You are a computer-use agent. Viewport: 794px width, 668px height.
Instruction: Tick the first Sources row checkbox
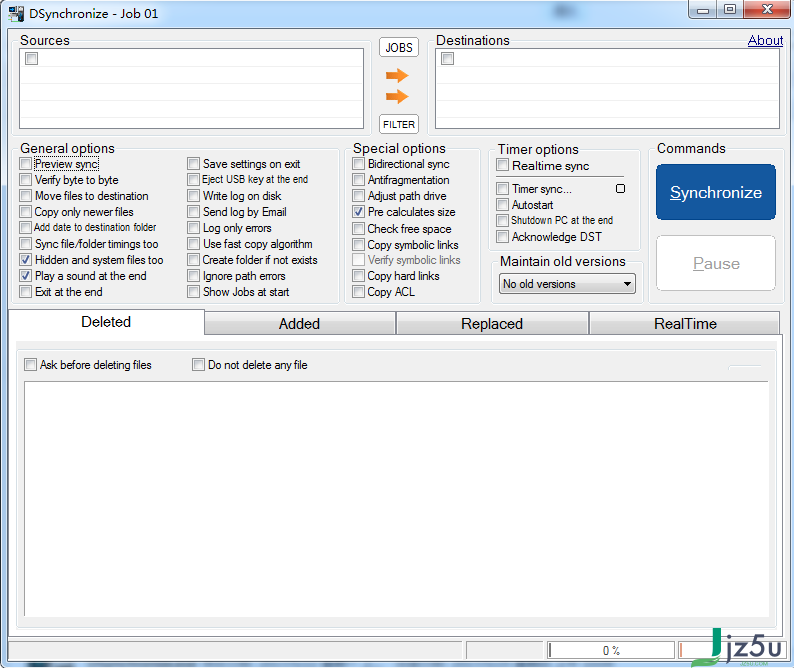click(31, 59)
